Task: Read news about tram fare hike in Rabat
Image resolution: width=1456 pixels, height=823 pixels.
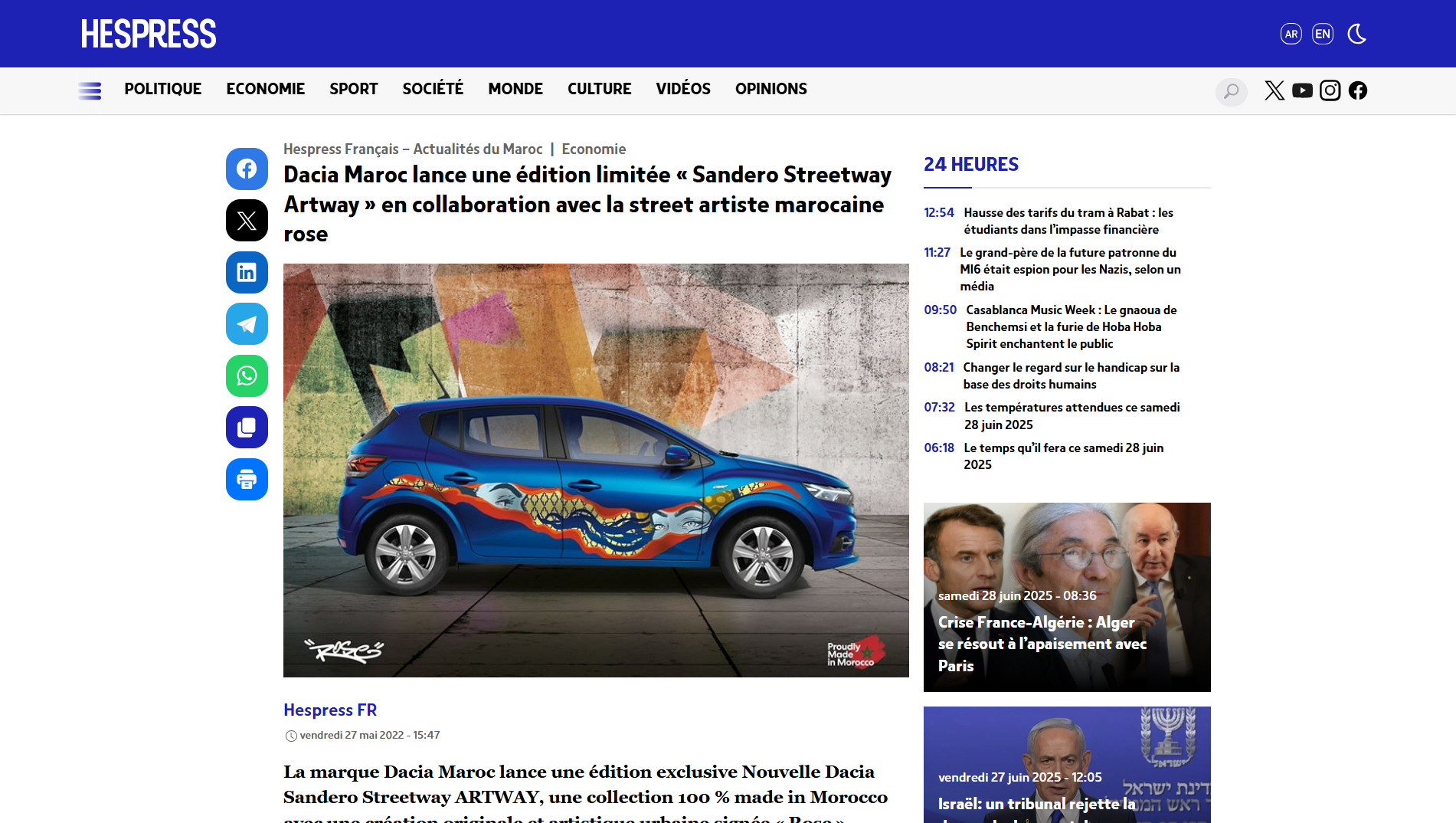Action: (x=1068, y=221)
